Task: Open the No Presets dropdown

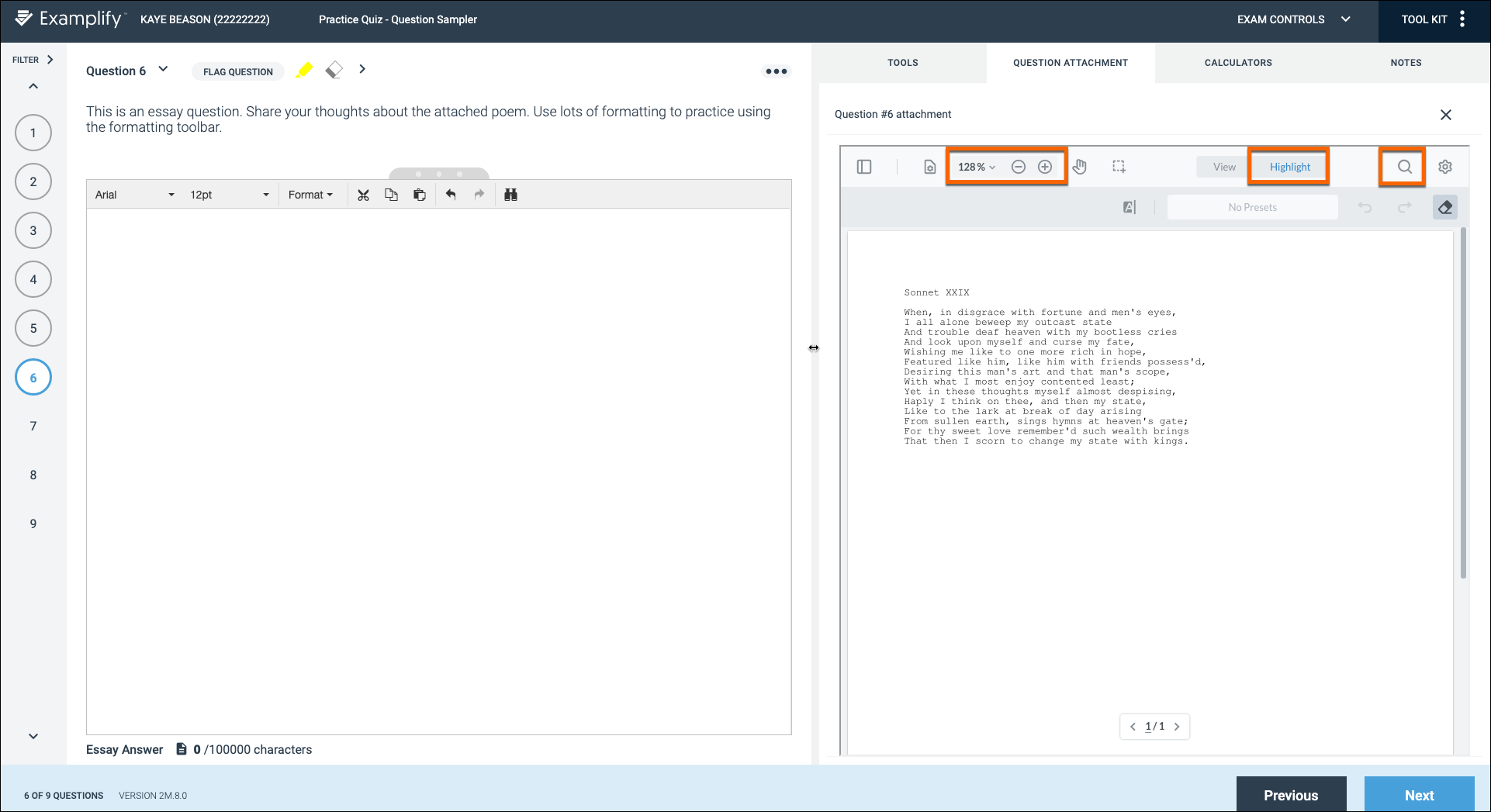Action: click(x=1252, y=207)
